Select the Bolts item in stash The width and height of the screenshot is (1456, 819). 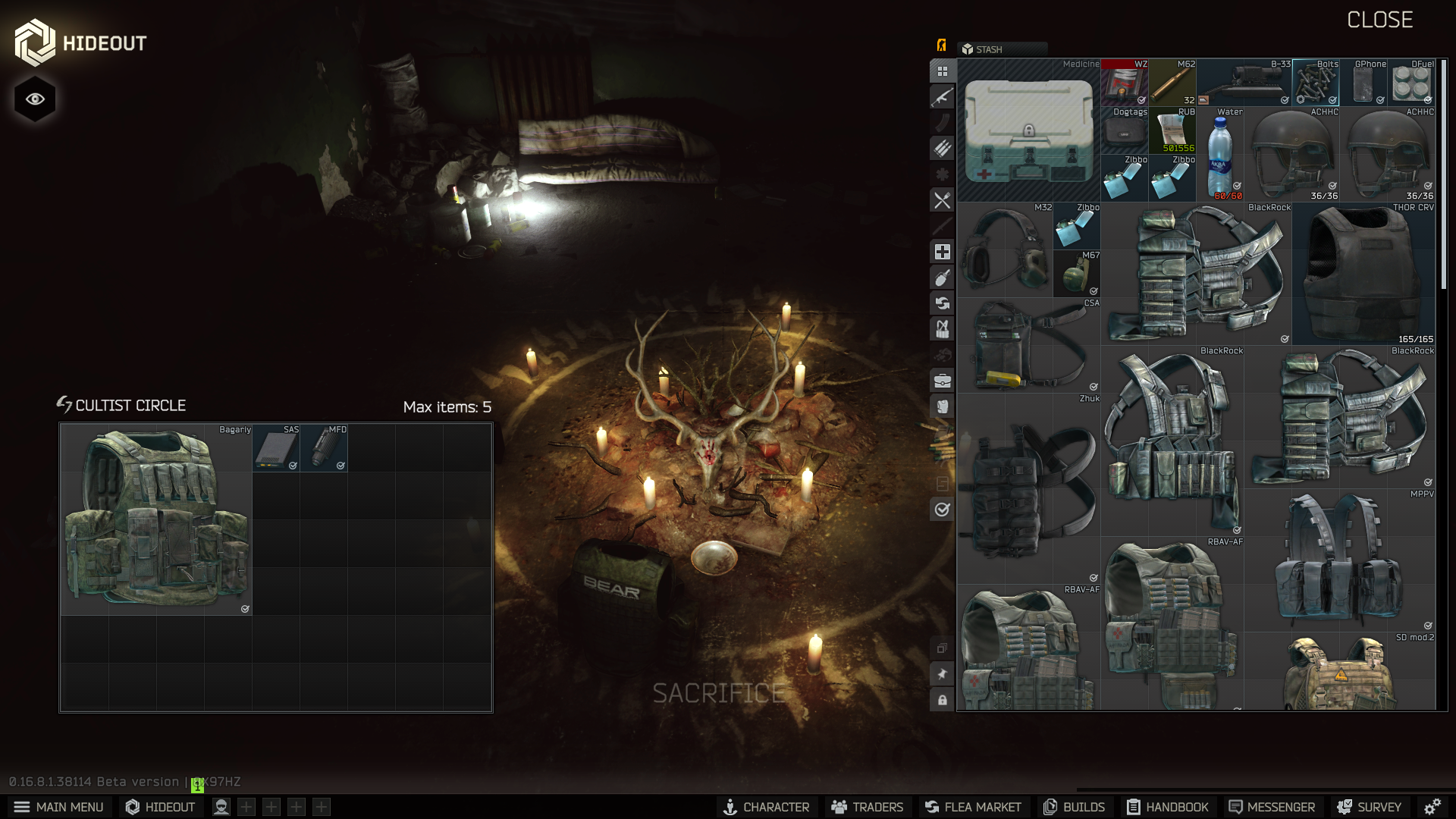pyautogui.click(x=1316, y=83)
